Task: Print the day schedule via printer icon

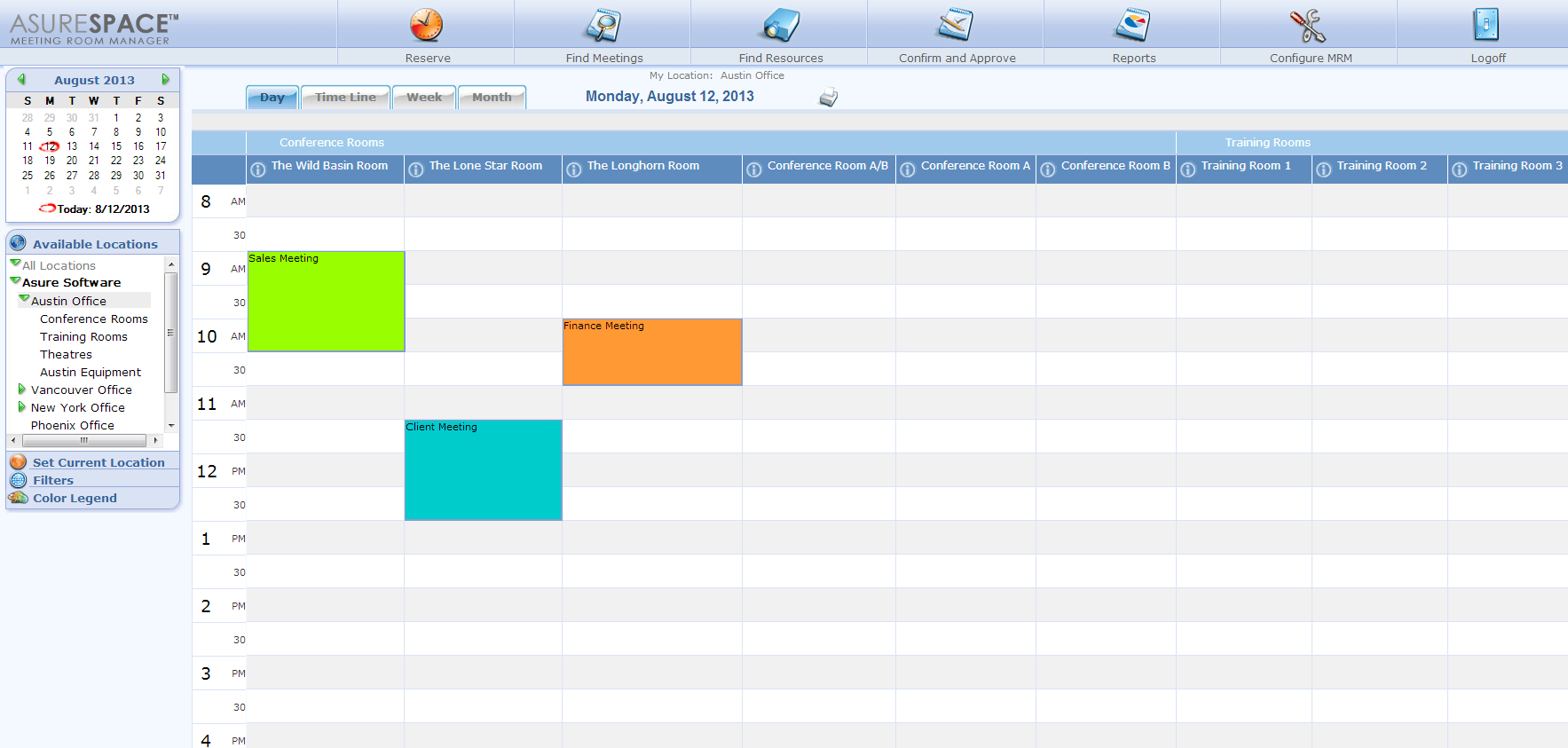Action: point(828,98)
